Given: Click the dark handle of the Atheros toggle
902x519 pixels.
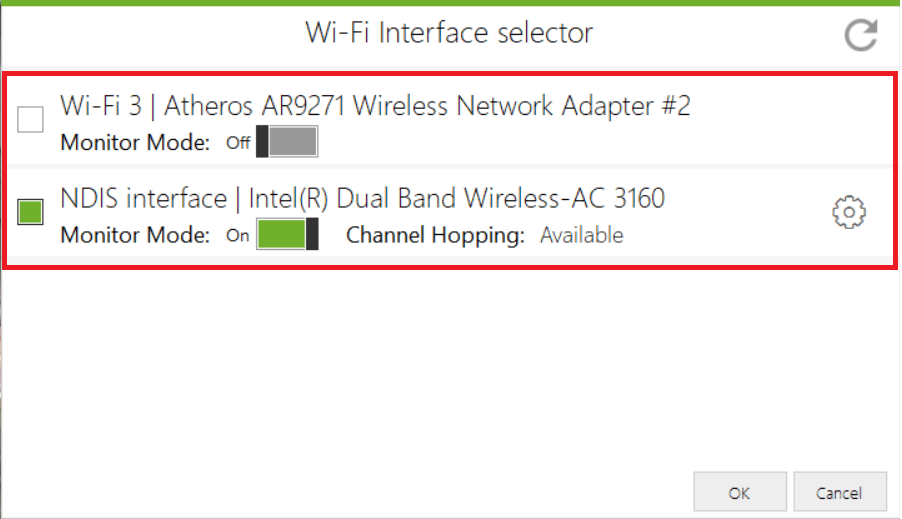Looking at the screenshot, I should (x=262, y=142).
